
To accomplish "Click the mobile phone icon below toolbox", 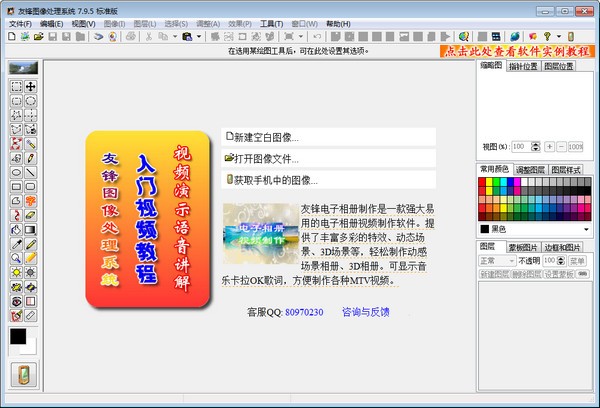I will pos(23,377).
